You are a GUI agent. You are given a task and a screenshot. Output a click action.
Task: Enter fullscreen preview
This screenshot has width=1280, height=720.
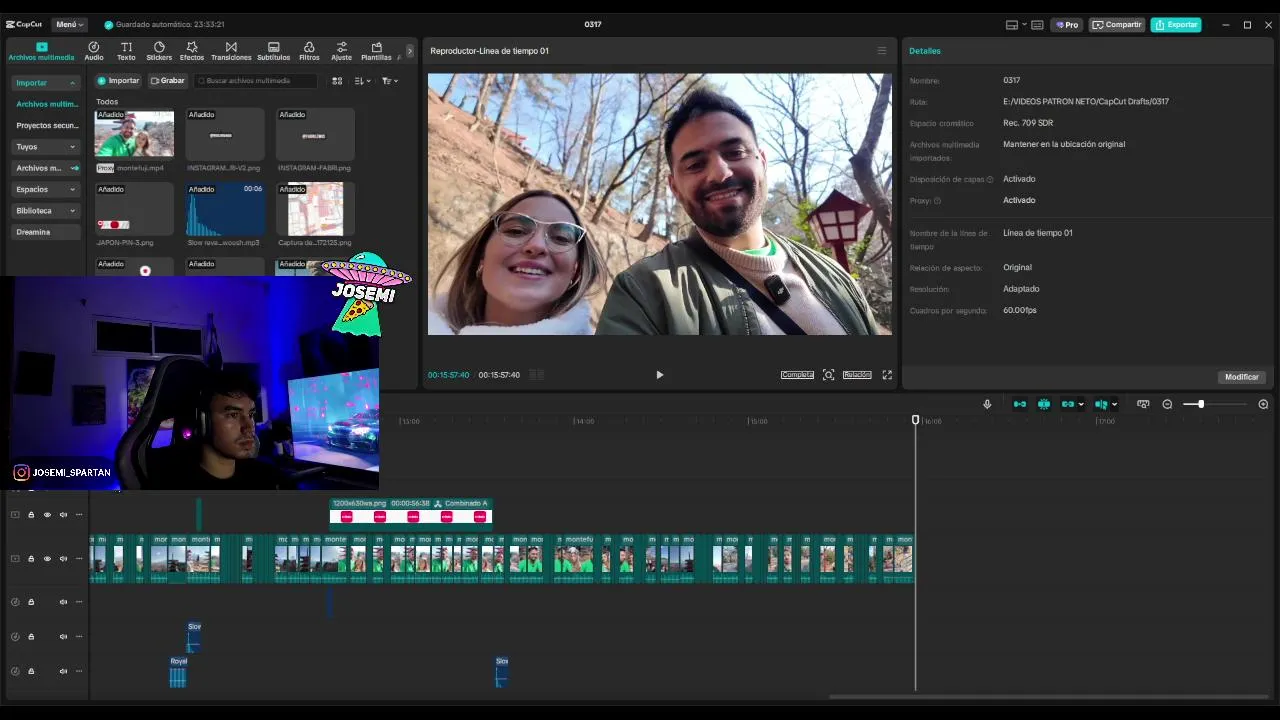pyautogui.click(x=887, y=375)
